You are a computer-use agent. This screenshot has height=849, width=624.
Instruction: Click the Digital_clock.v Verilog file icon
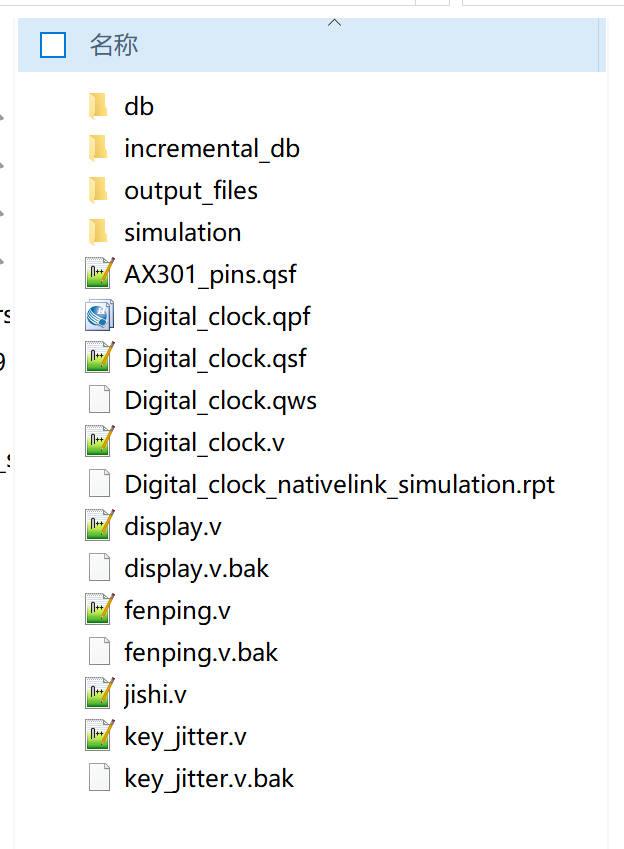click(x=99, y=442)
